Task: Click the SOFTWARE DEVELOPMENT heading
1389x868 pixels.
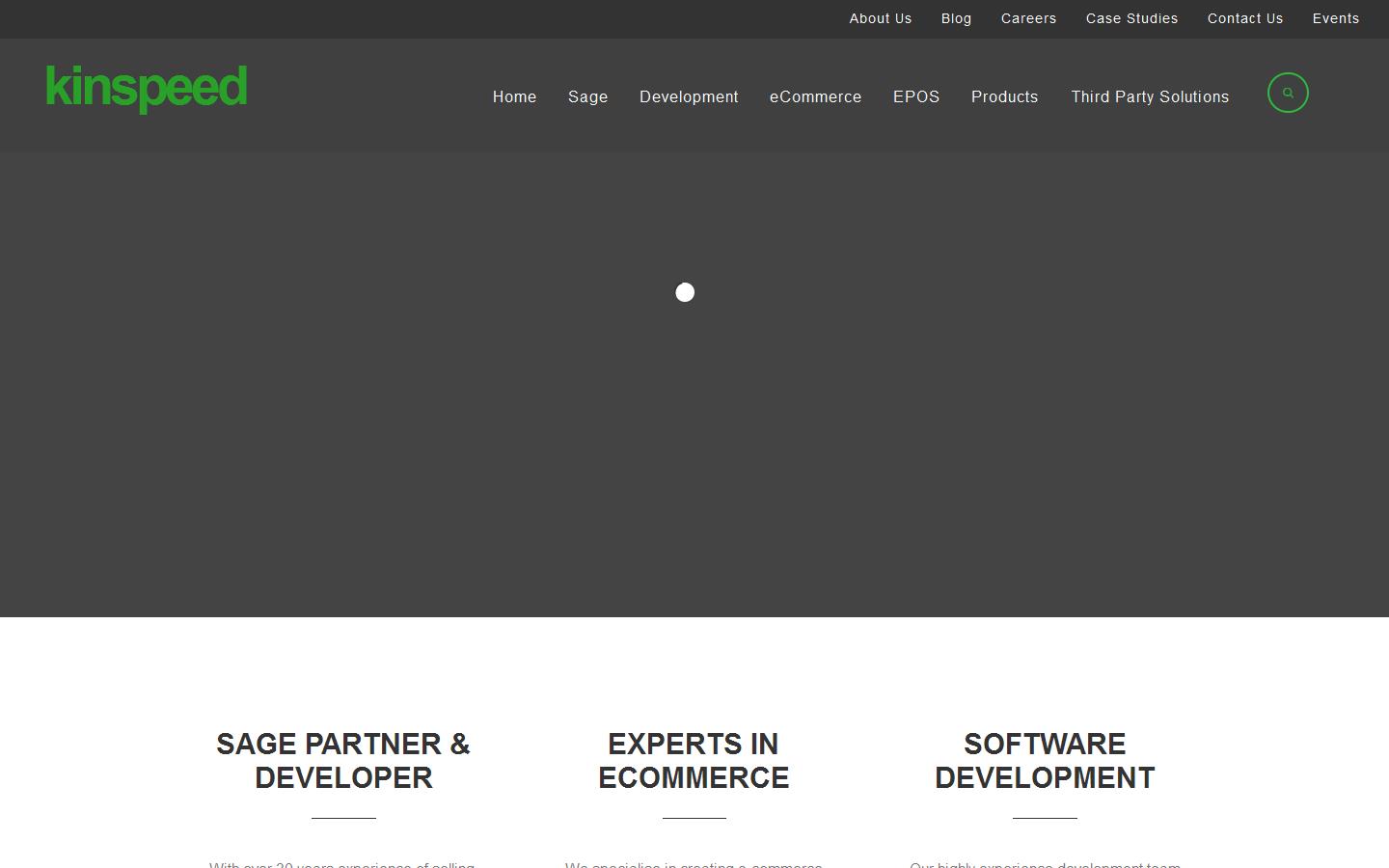Action: tap(1044, 761)
